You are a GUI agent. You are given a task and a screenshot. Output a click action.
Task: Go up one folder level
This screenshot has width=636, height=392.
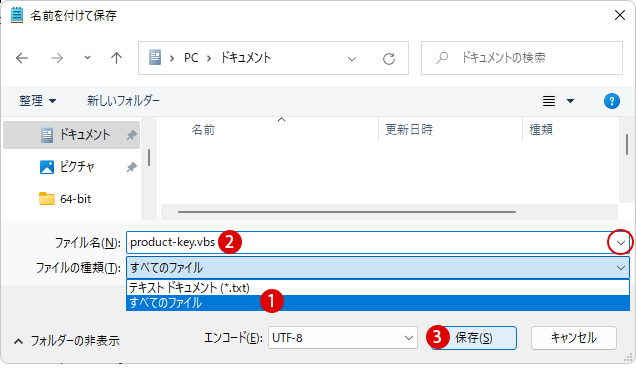tap(116, 58)
